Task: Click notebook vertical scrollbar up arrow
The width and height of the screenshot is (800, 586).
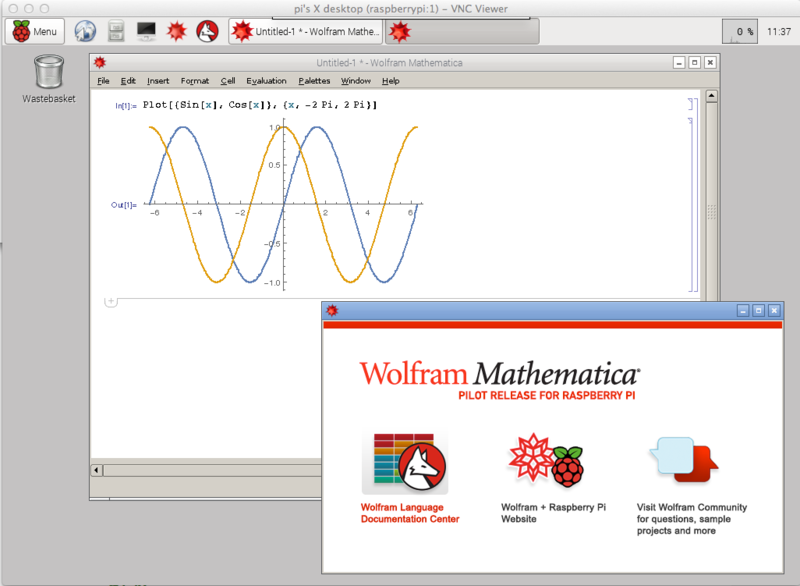Action: click(x=711, y=96)
